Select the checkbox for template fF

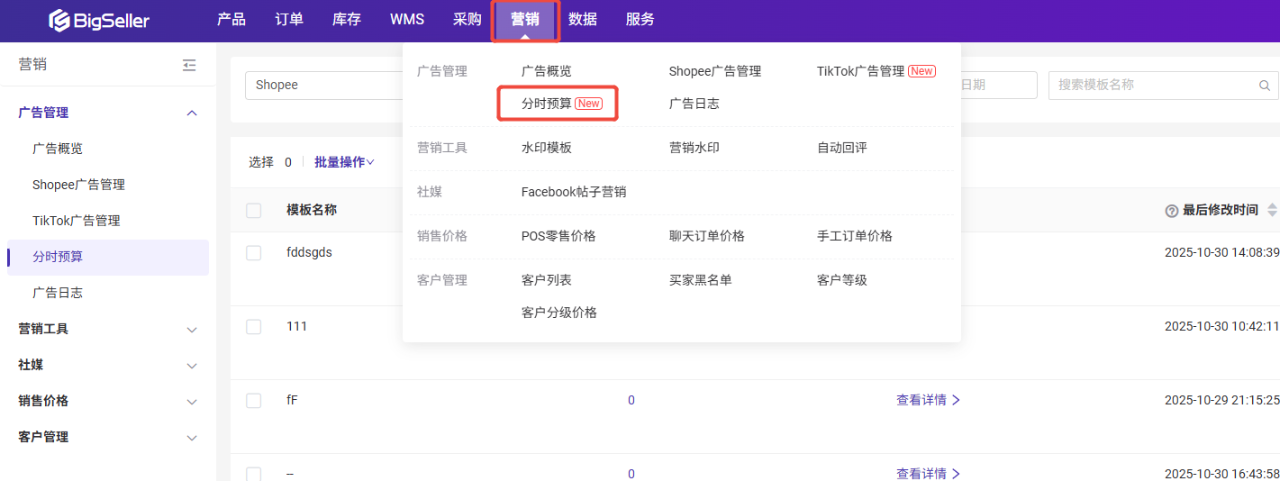point(254,400)
